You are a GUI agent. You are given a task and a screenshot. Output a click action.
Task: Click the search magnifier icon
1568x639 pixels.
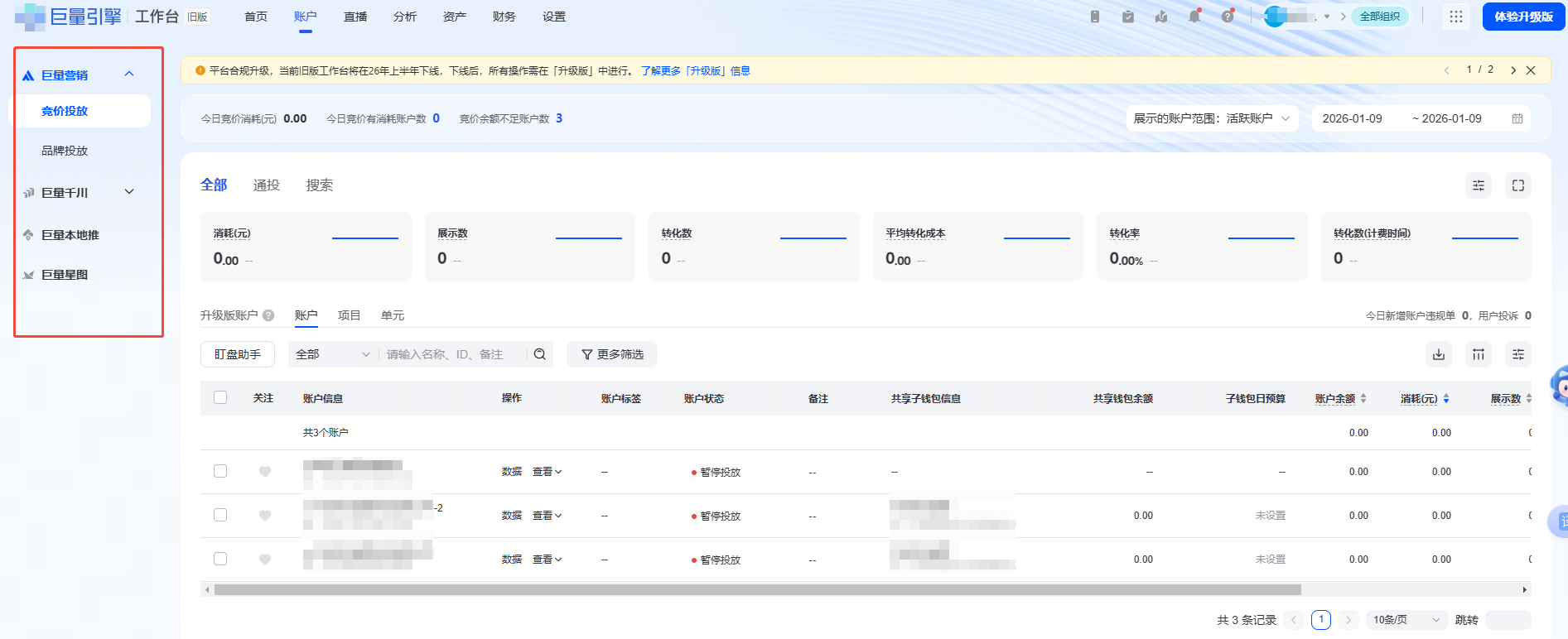tap(540, 354)
